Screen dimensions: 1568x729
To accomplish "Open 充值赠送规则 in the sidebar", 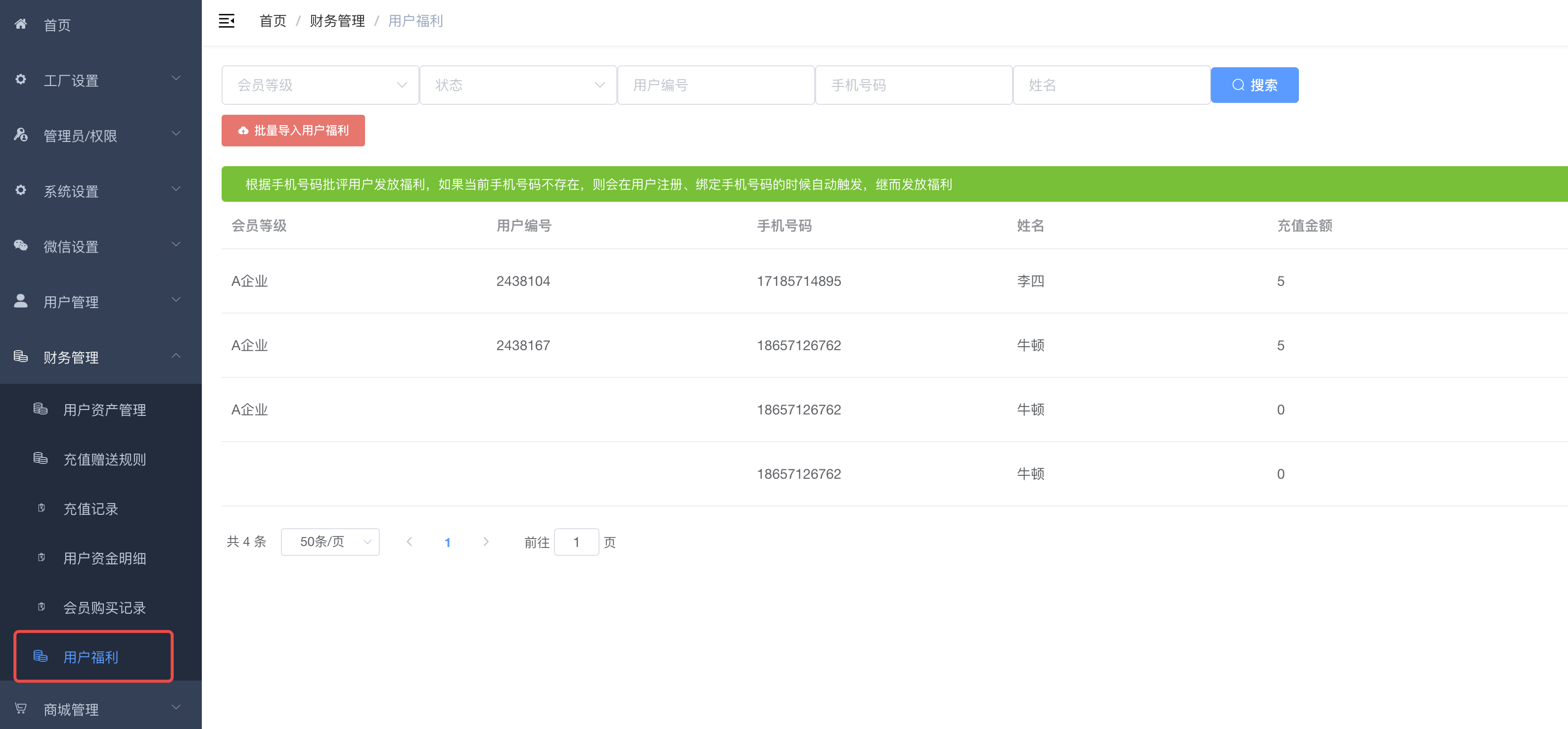I will (105, 459).
